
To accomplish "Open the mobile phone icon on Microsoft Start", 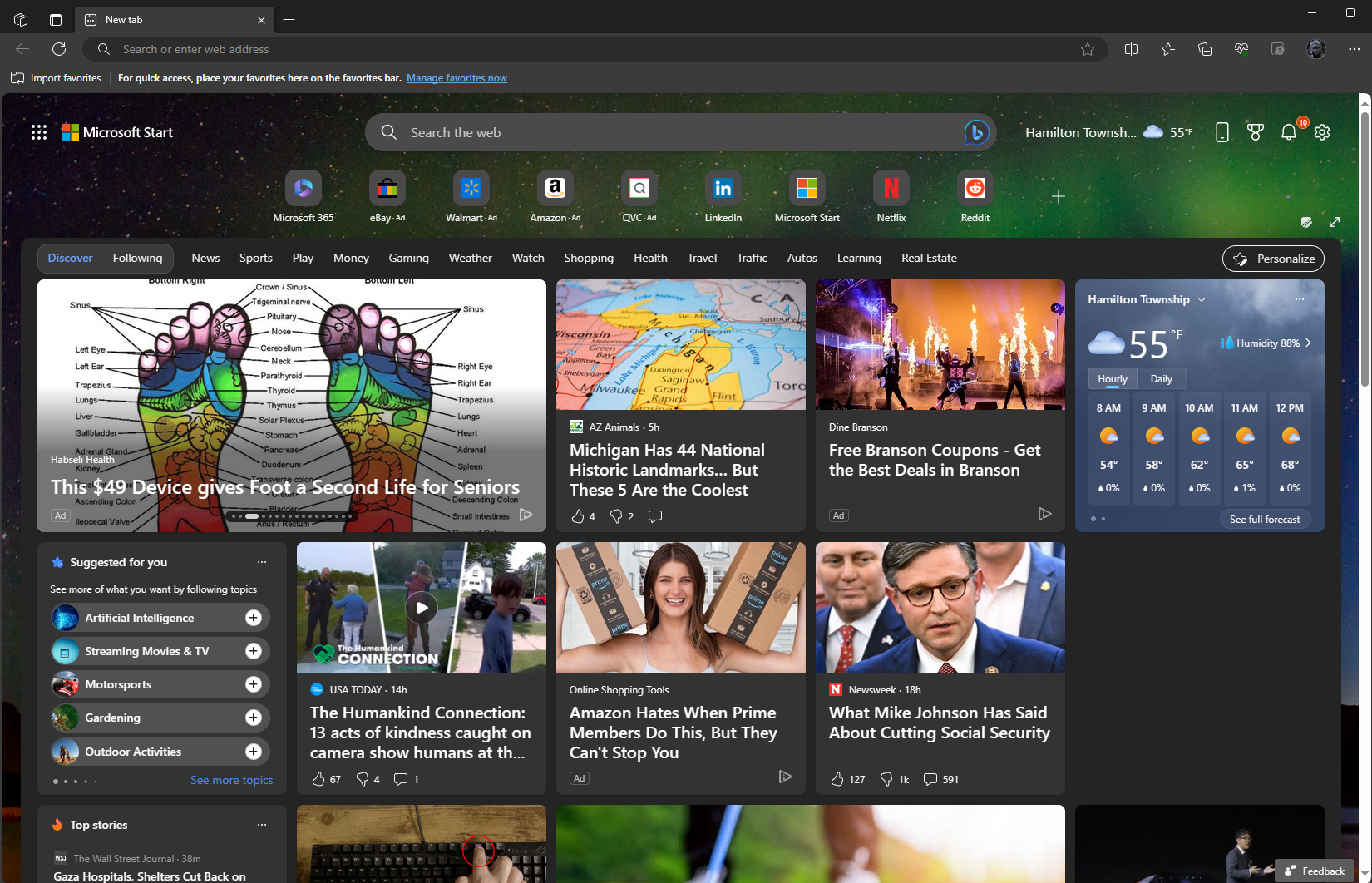I will pos(1222,132).
